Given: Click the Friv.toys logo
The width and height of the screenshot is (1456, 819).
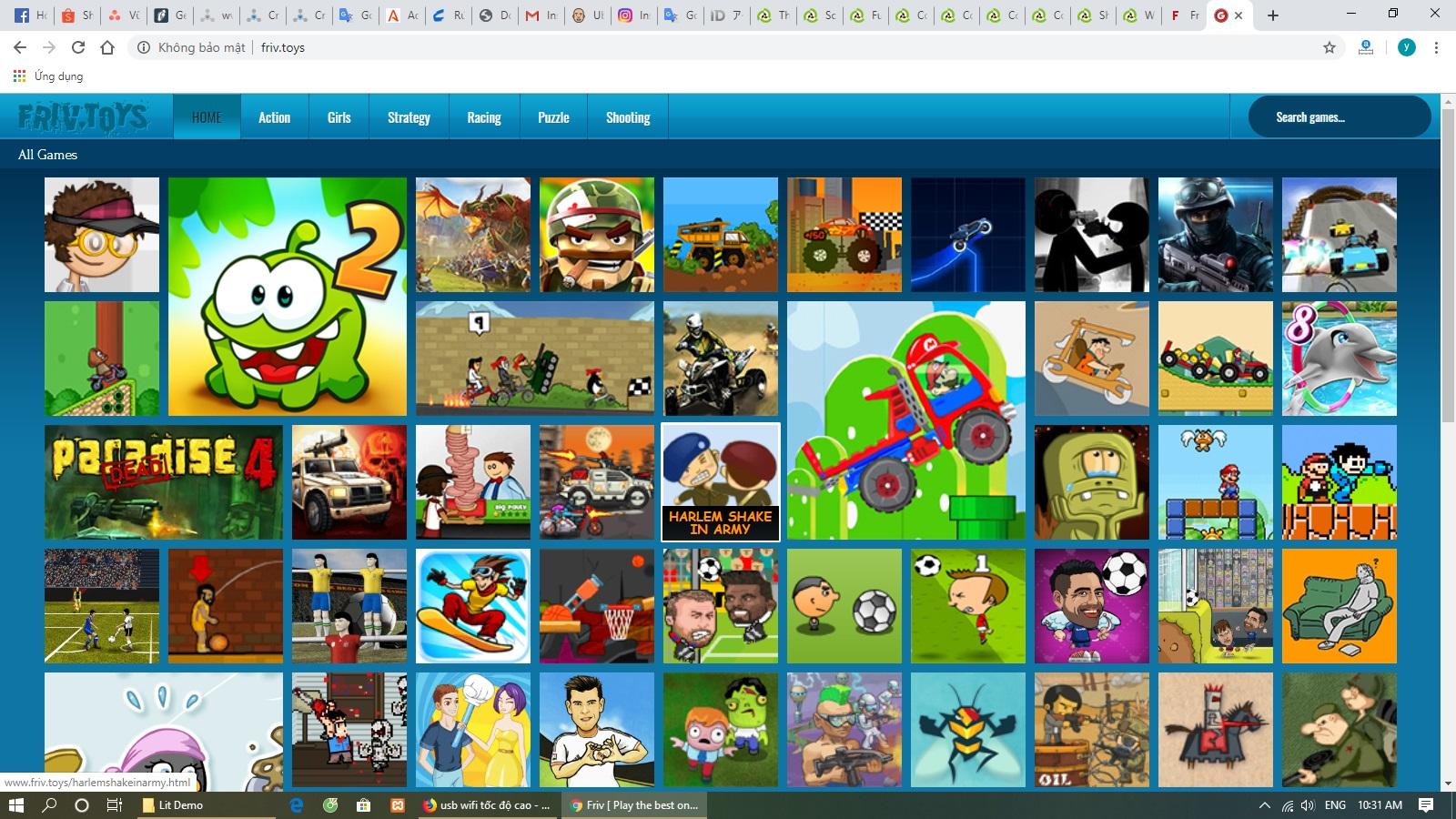Looking at the screenshot, I should 82,116.
